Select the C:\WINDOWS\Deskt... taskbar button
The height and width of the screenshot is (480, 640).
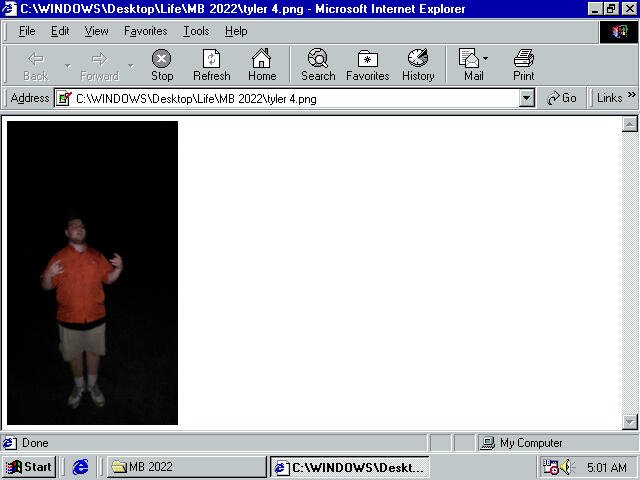click(x=350, y=467)
